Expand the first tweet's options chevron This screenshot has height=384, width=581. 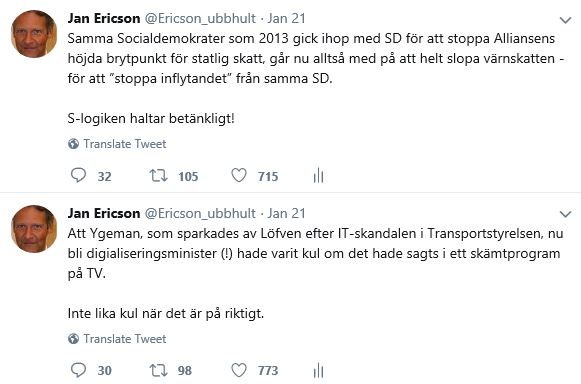point(565,20)
